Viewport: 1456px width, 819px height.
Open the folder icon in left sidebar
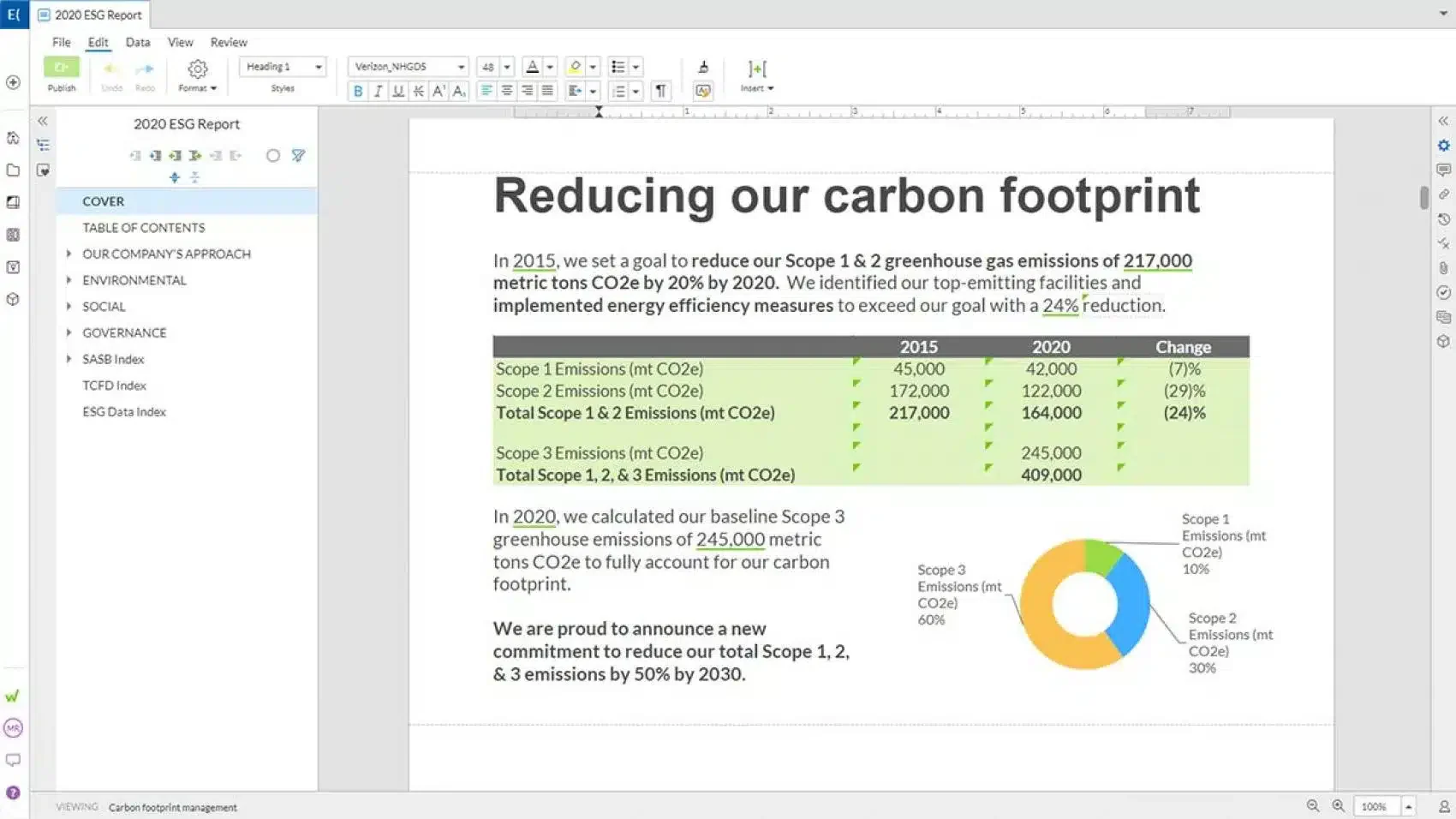13,170
